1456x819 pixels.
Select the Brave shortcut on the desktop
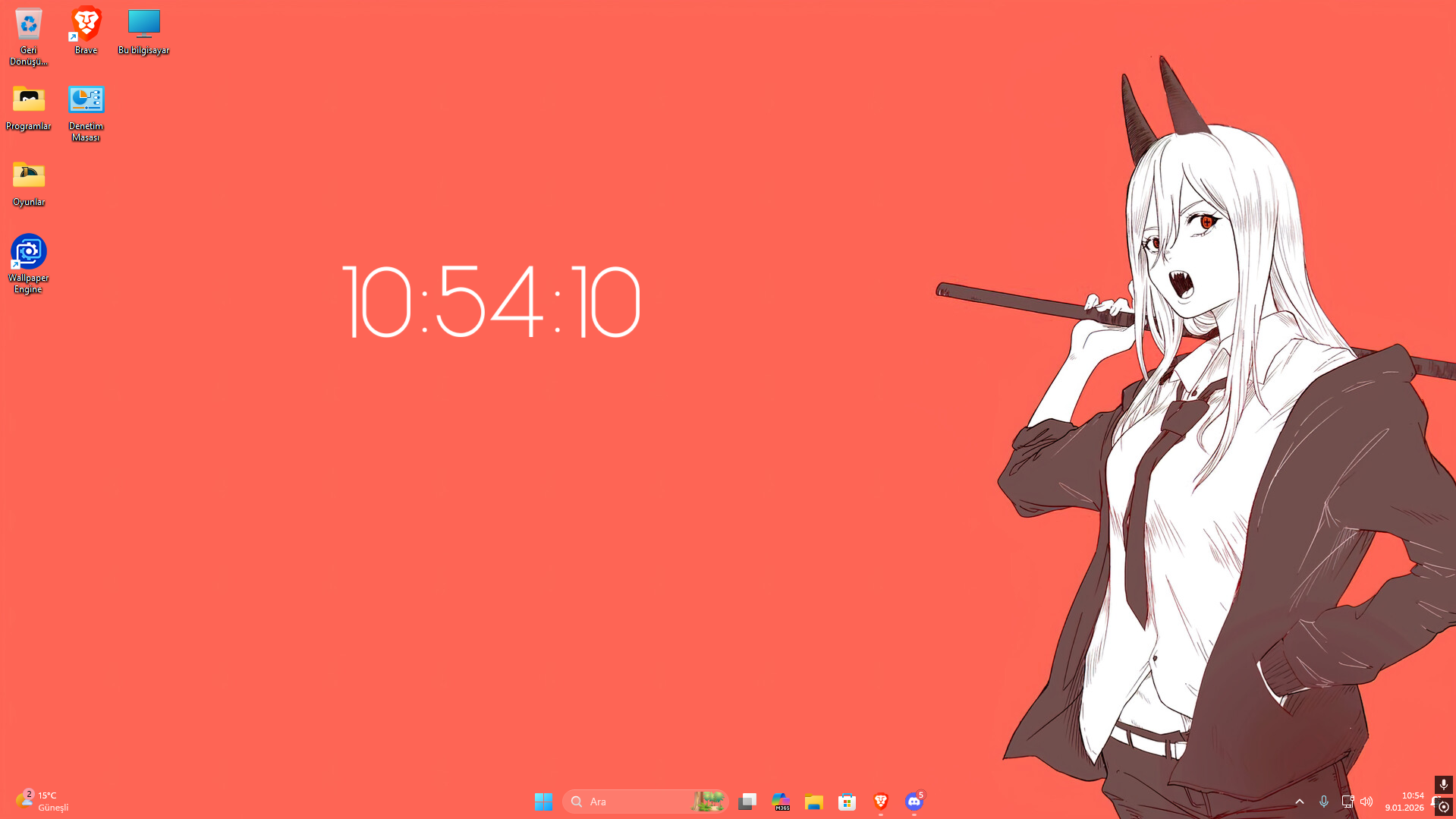(86, 30)
